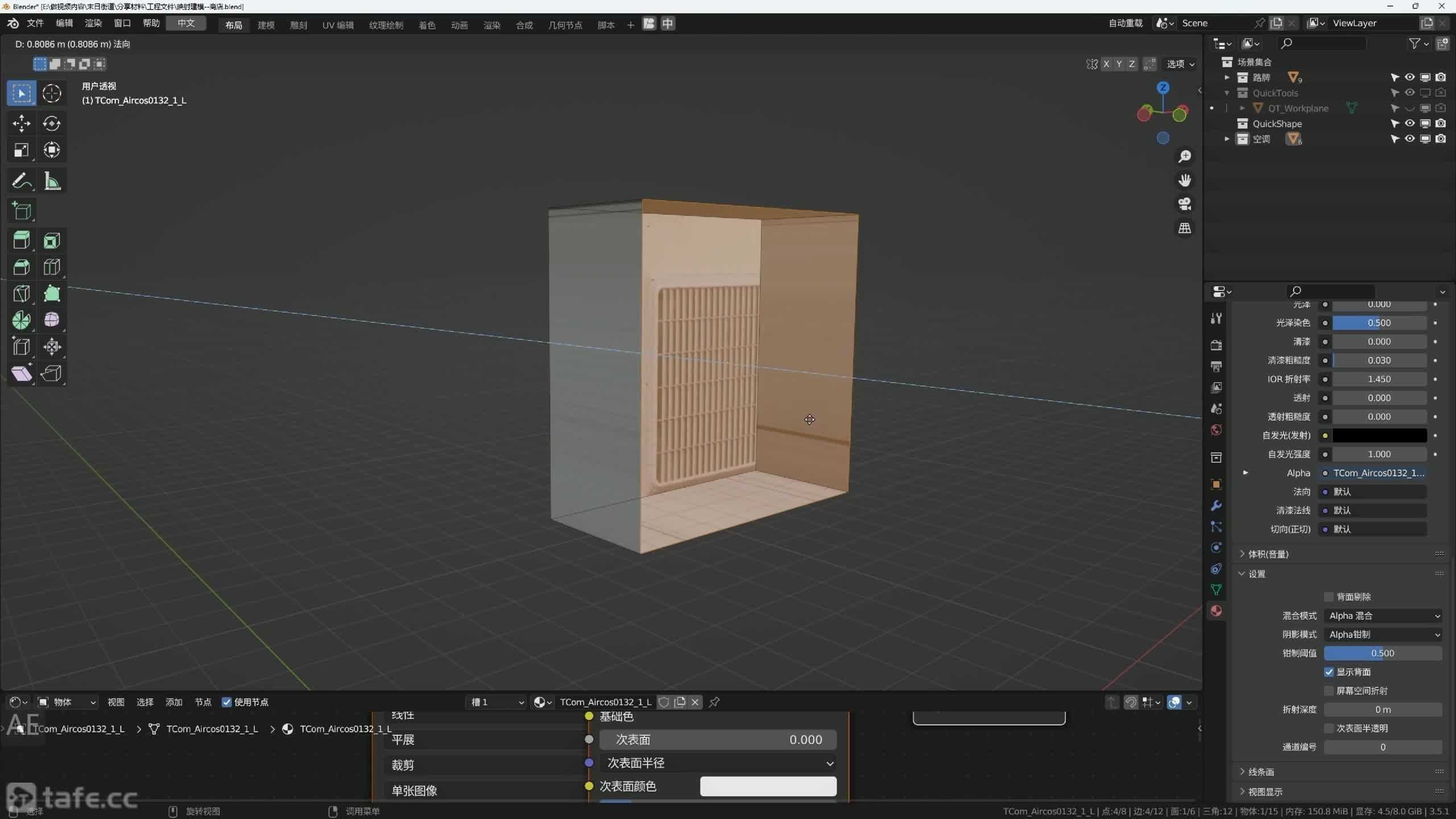Click the zoom magnifier viewport icon
This screenshot has width=1456, height=819.
pyautogui.click(x=1185, y=156)
